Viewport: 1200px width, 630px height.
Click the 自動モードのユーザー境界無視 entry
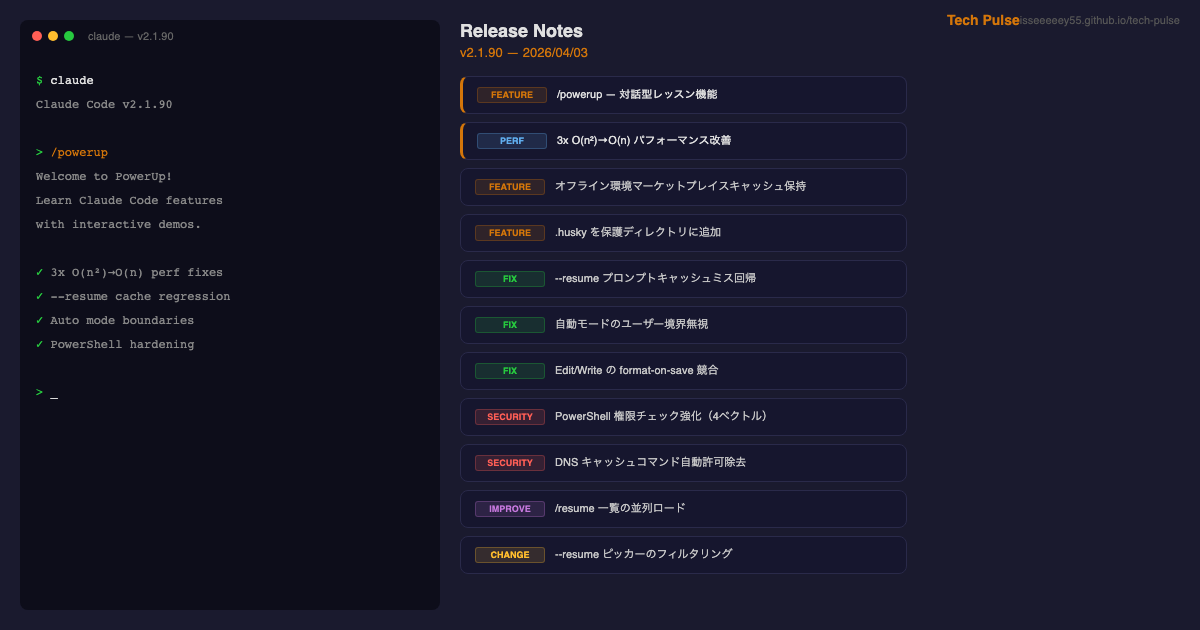coord(631,325)
